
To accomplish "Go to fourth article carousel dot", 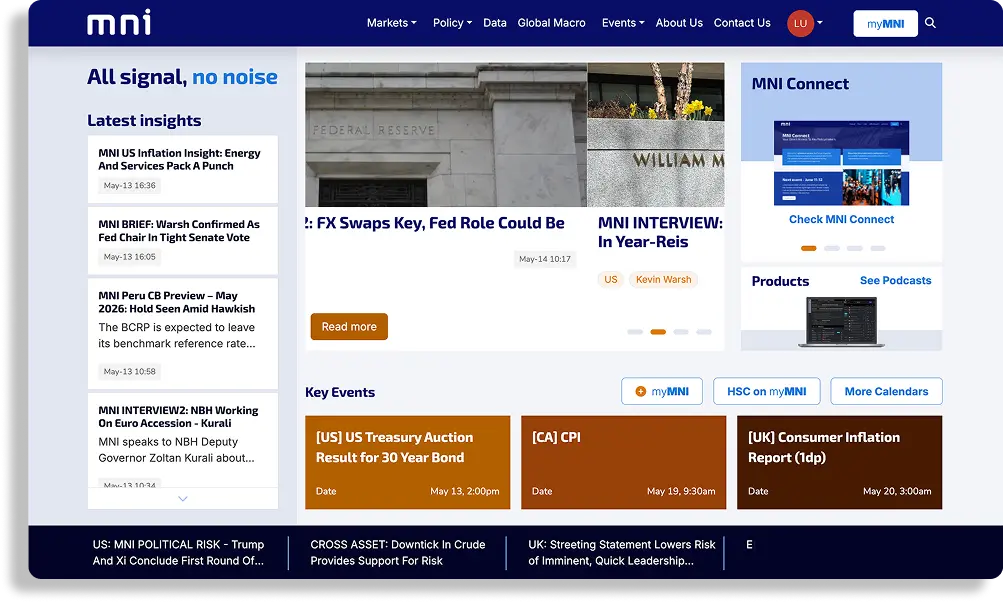I will pos(704,332).
